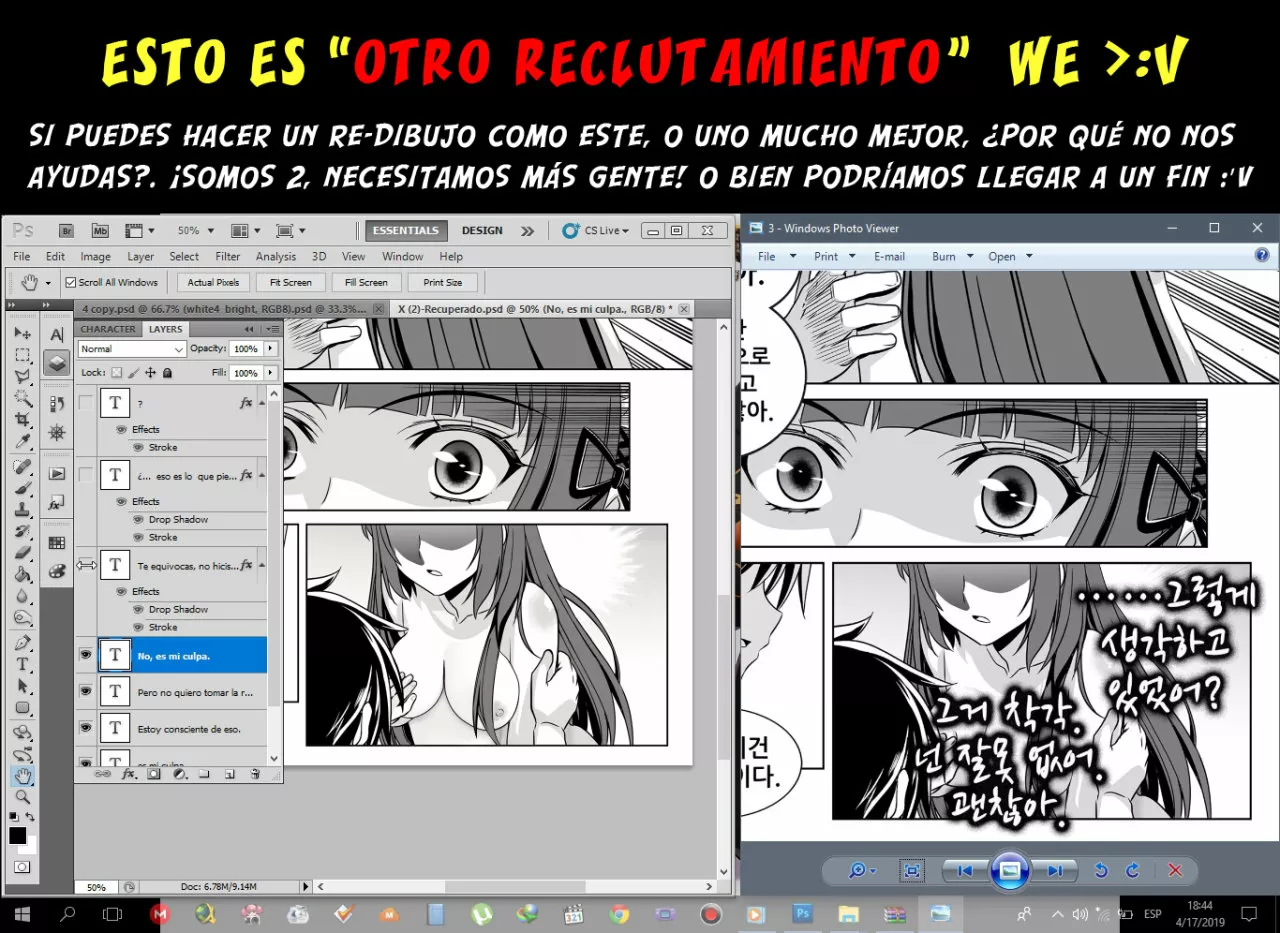Open Mini Bridge from the application bar
Image resolution: width=1280 pixels, height=933 pixels.
tap(99, 230)
